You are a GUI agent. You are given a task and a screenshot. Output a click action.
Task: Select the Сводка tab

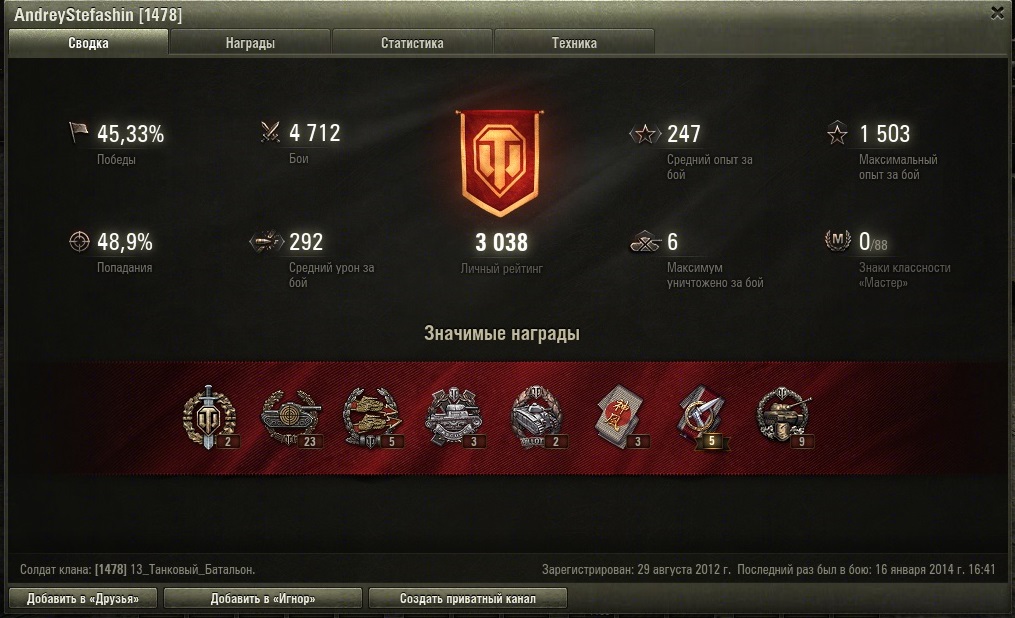coord(89,43)
